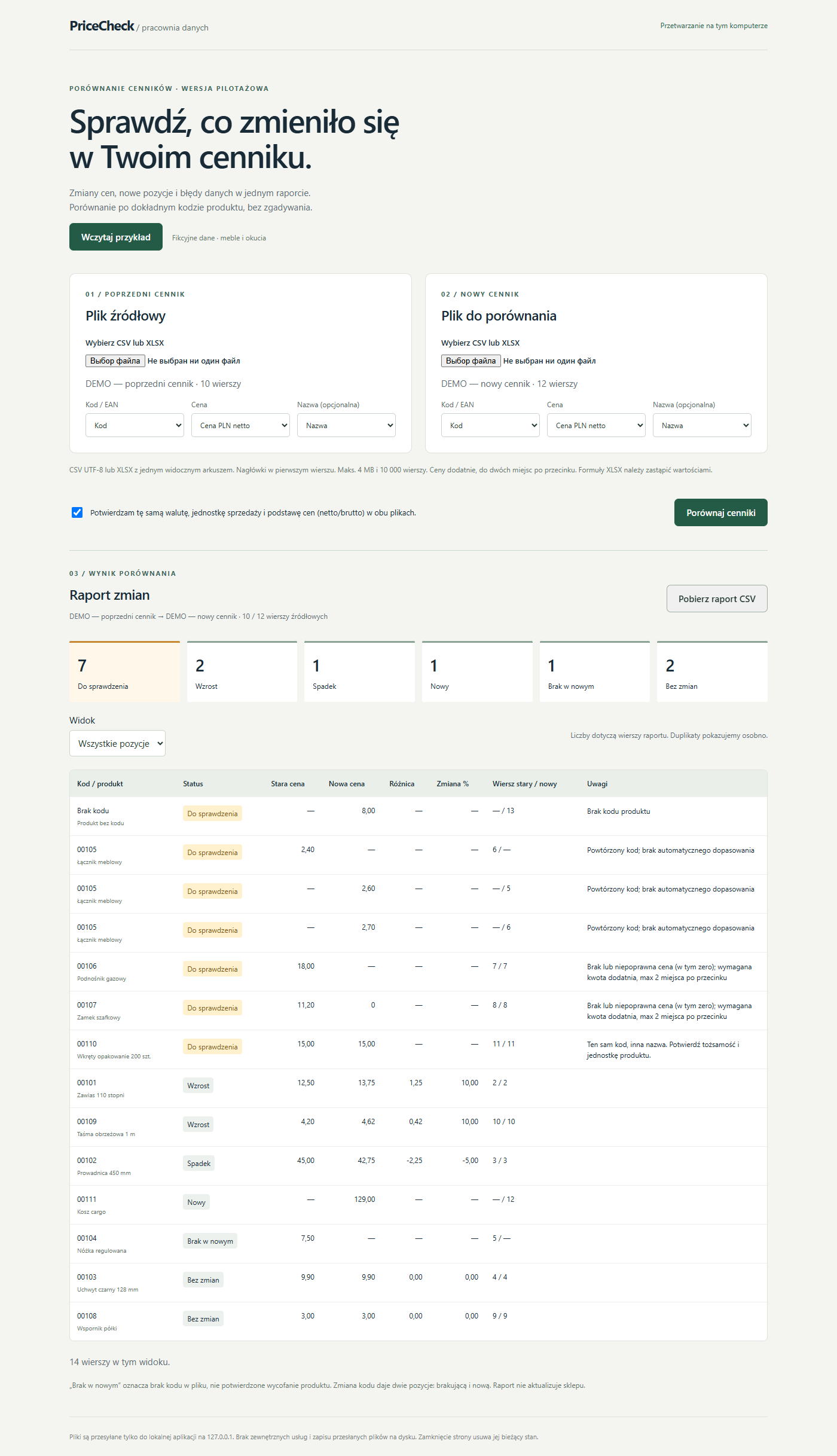Click the "Brak w nowym" badge for 00104
The width and height of the screenshot is (837, 1456).
click(x=210, y=1241)
